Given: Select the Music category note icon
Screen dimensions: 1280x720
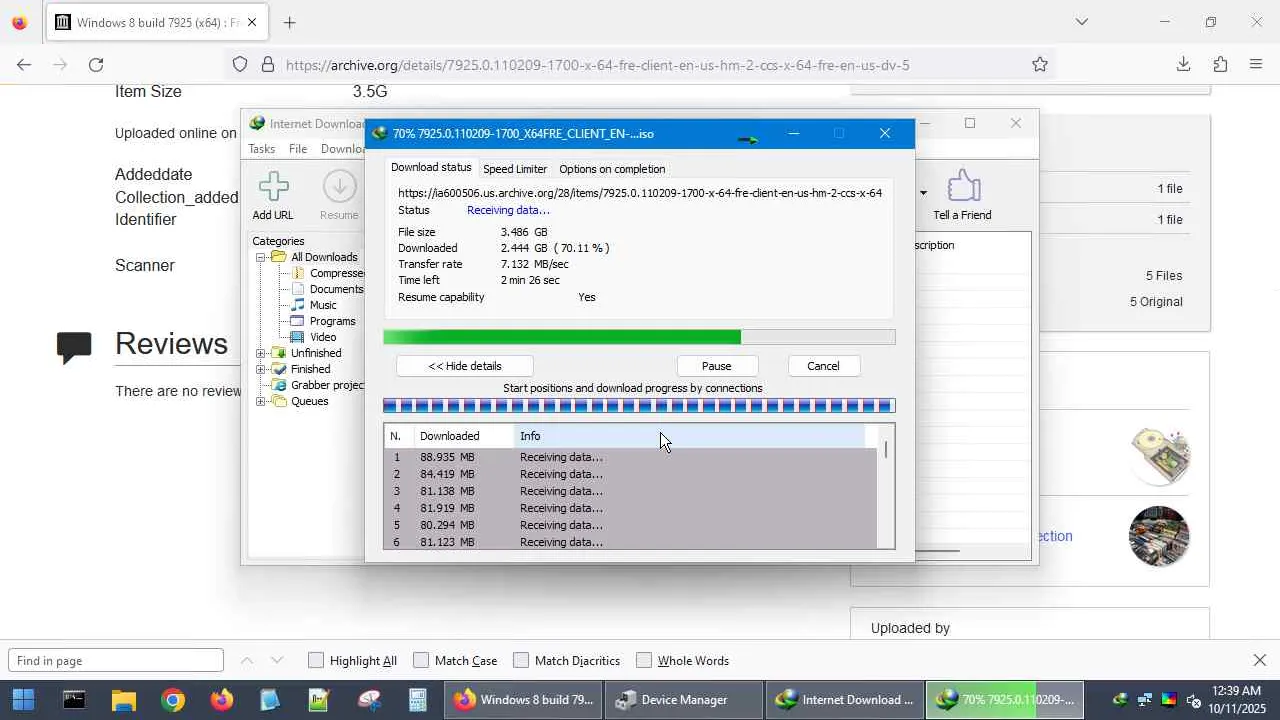Looking at the screenshot, I should click(298, 305).
